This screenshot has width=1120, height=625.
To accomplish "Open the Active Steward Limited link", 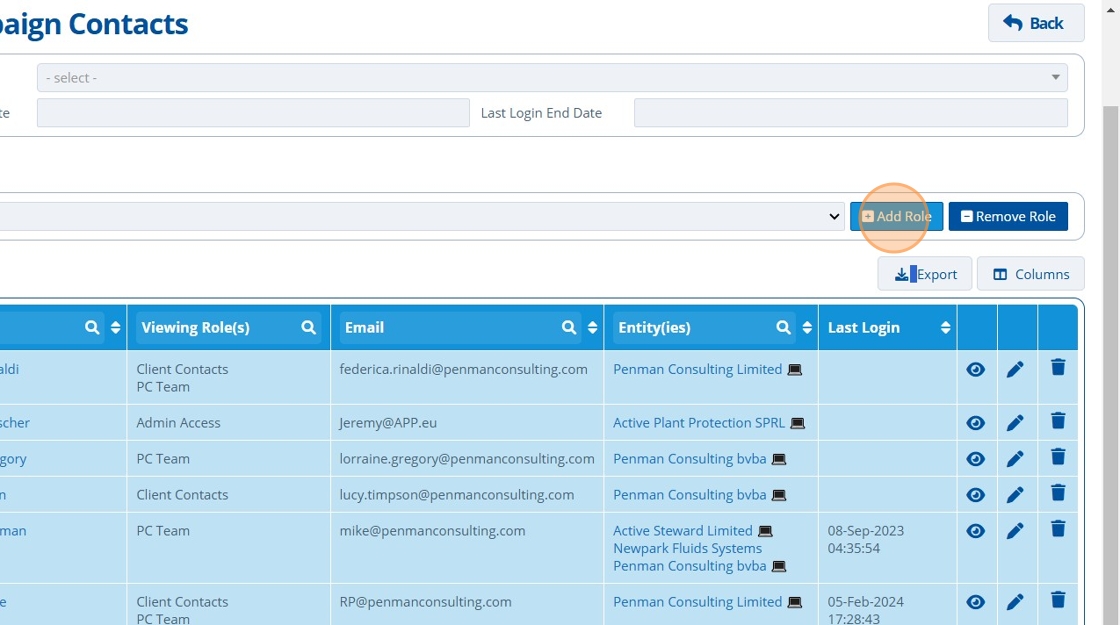I will (682, 531).
